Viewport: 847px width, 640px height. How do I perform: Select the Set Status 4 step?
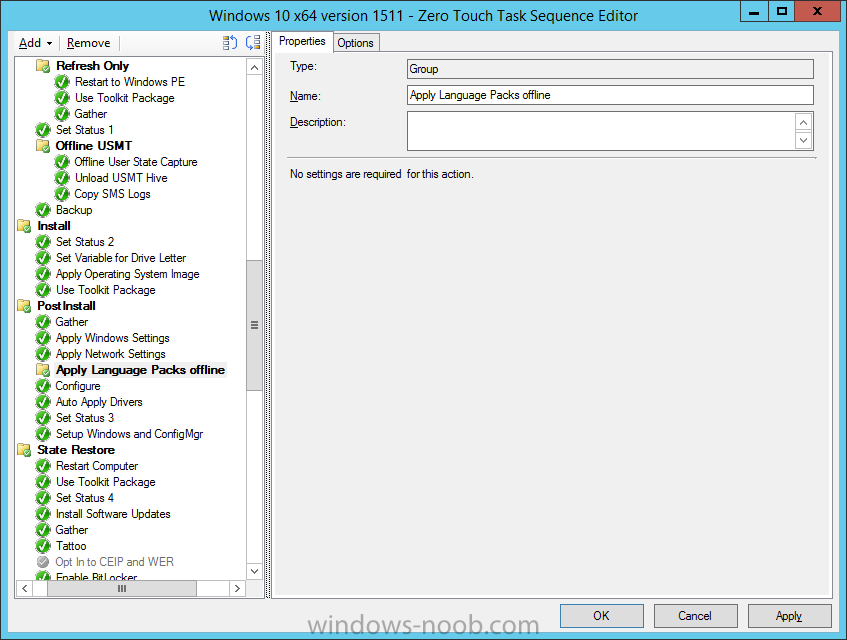point(85,498)
